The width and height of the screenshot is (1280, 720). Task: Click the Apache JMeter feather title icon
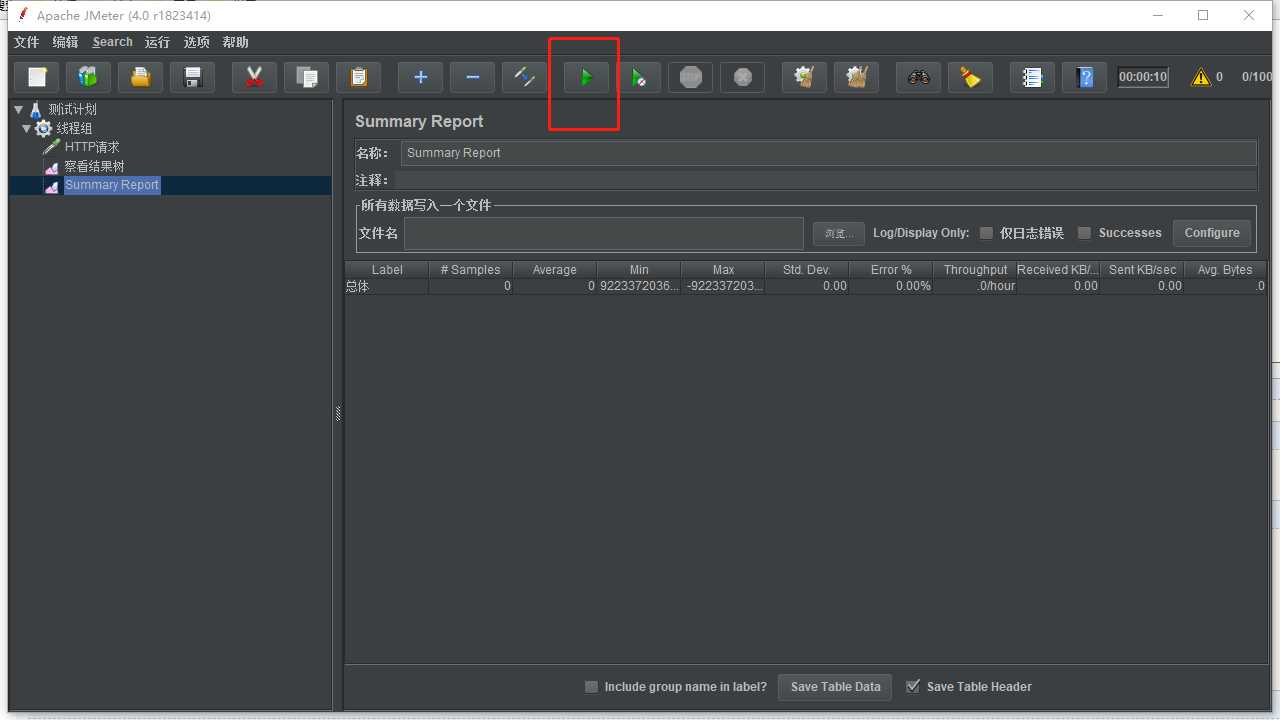click(x=21, y=15)
